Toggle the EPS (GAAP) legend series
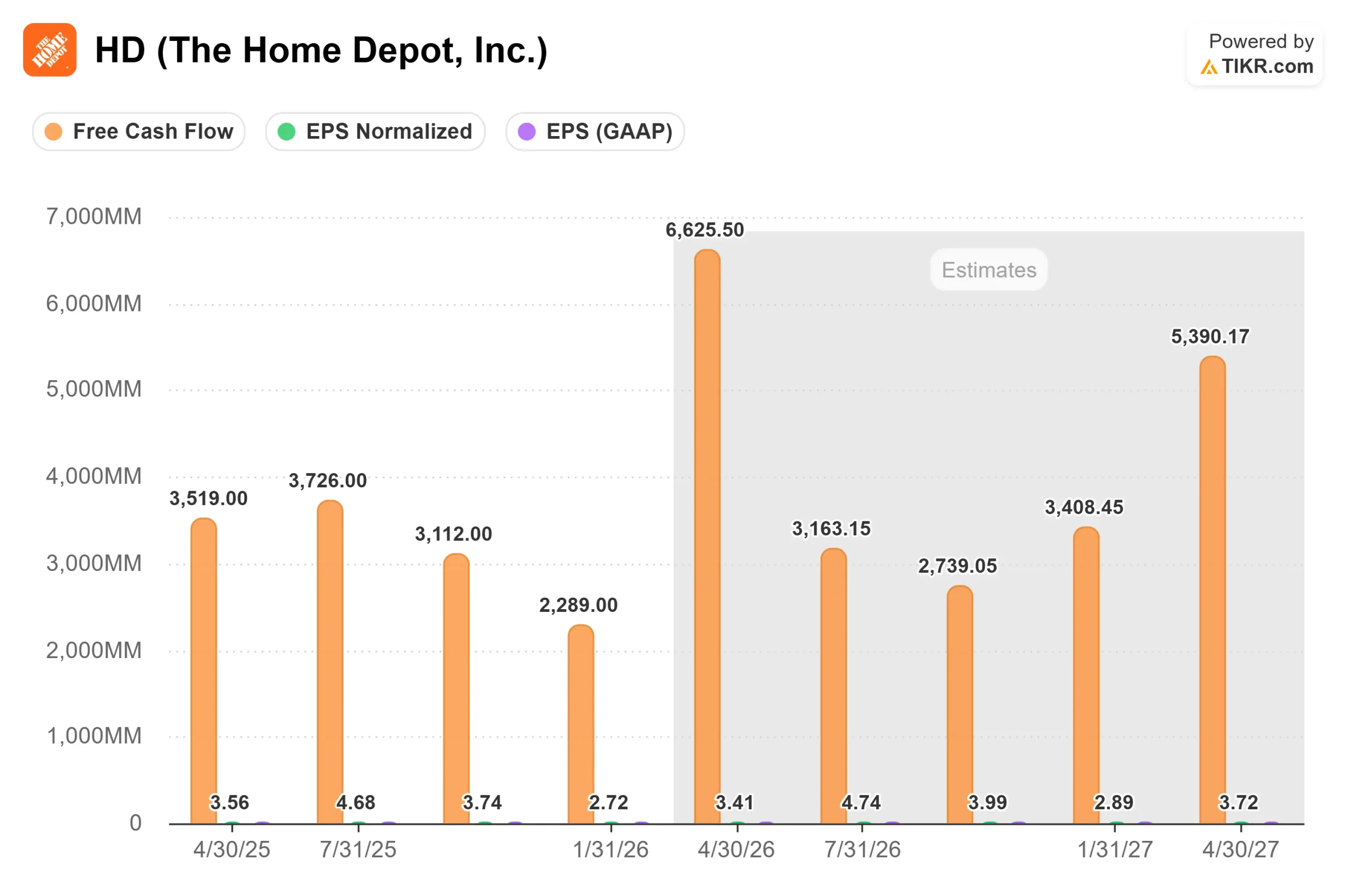Image resolution: width=1345 pixels, height=896 pixels. point(594,131)
